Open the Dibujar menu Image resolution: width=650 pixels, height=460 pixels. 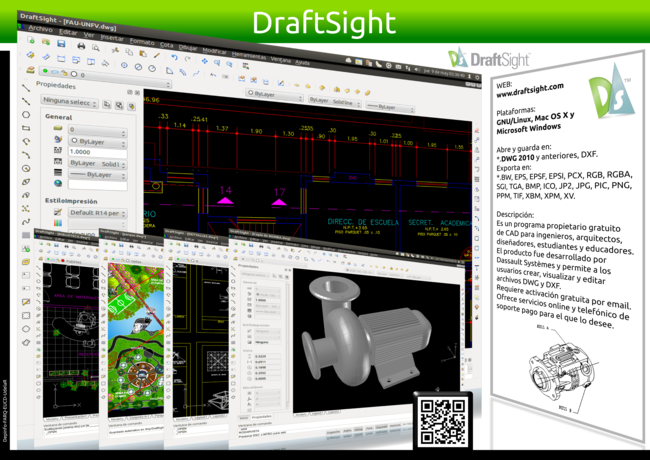point(188,48)
